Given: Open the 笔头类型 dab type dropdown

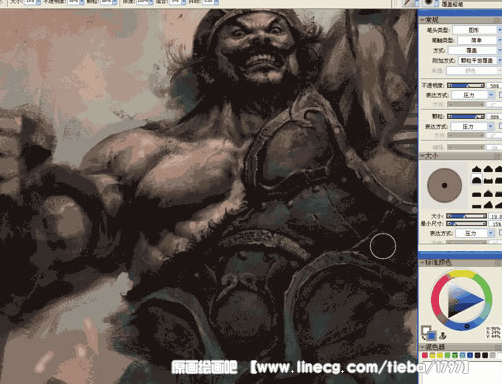Looking at the screenshot, I should pos(477,30).
